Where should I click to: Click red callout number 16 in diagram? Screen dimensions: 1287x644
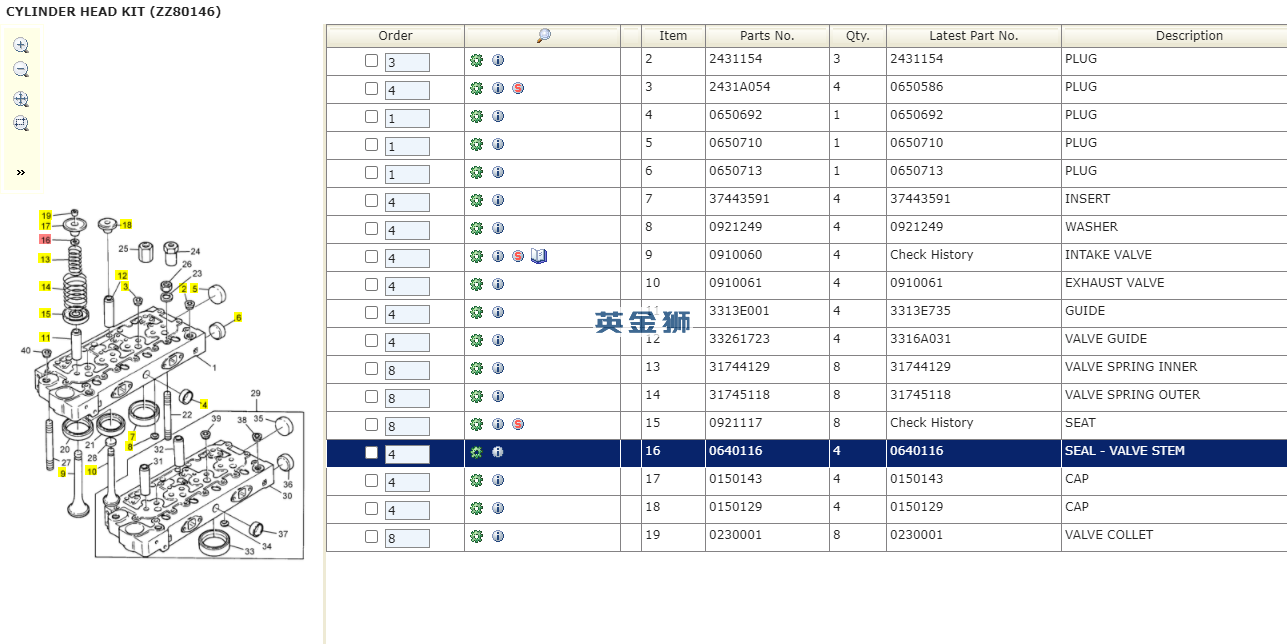(45, 240)
